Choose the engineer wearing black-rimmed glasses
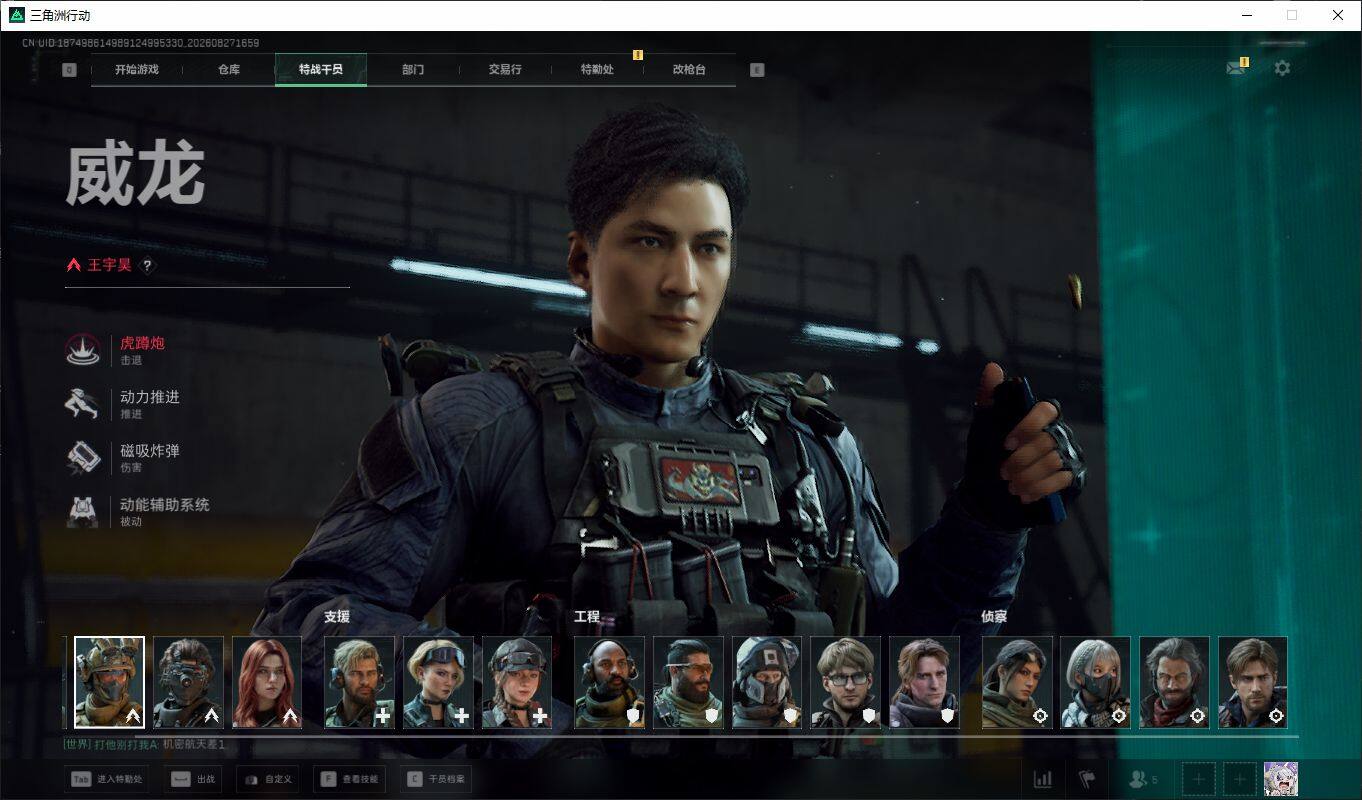 pyautogui.click(x=846, y=682)
